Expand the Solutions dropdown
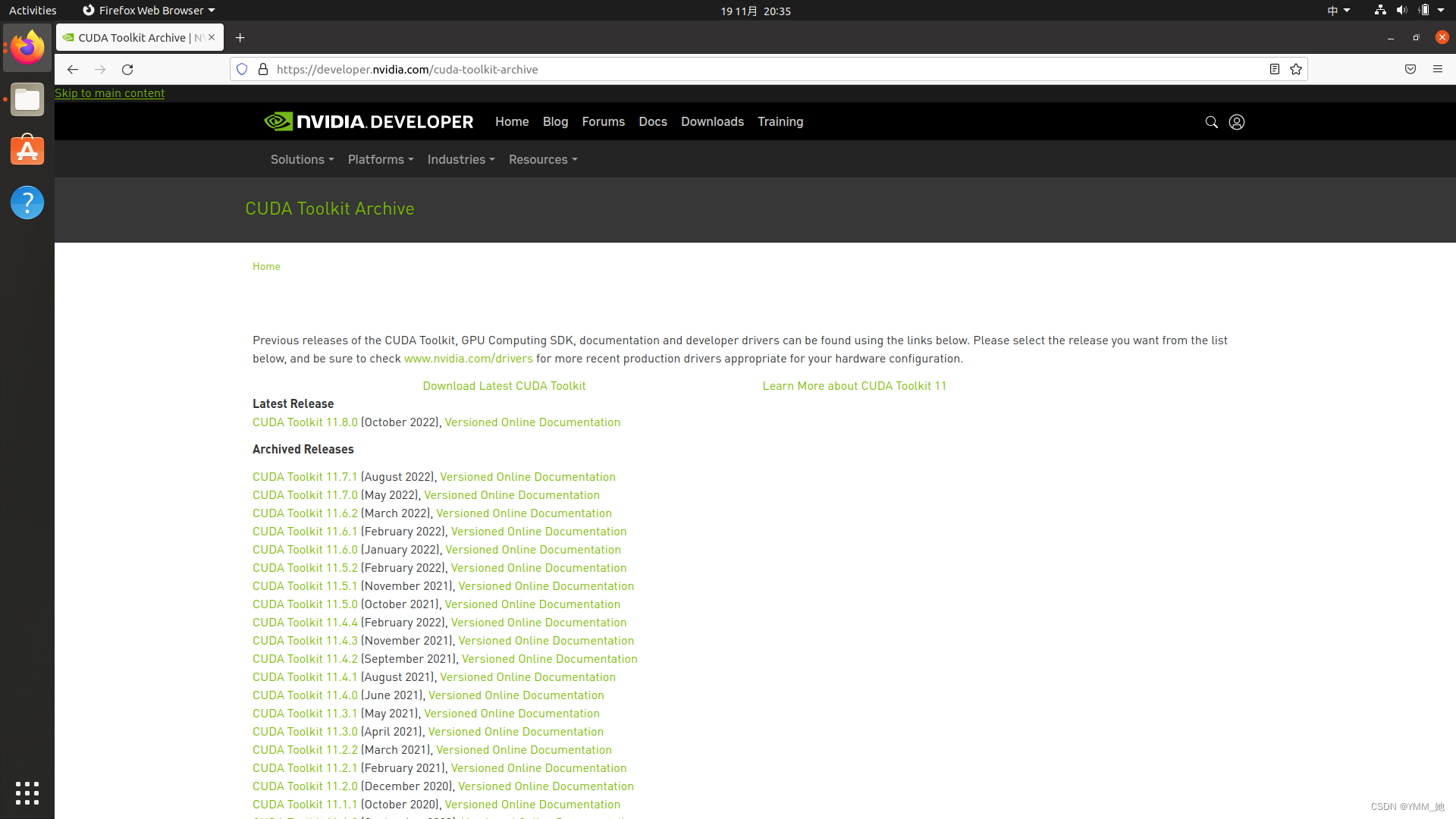Image resolution: width=1456 pixels, height=819 pixels. click(x=301, y=159)
